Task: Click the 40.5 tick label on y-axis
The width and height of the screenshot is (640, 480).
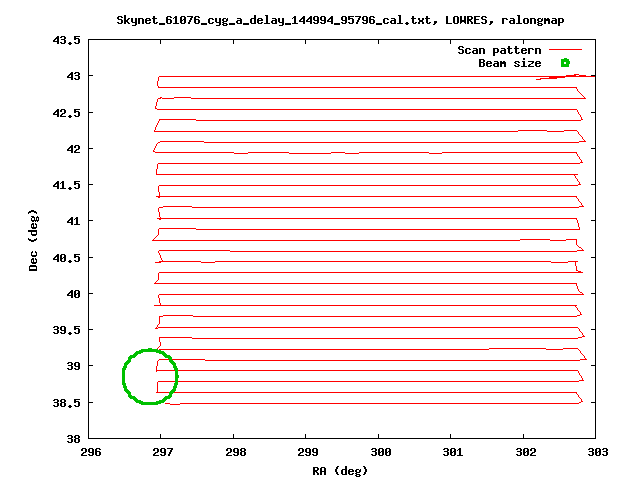Action: point(67,258)
